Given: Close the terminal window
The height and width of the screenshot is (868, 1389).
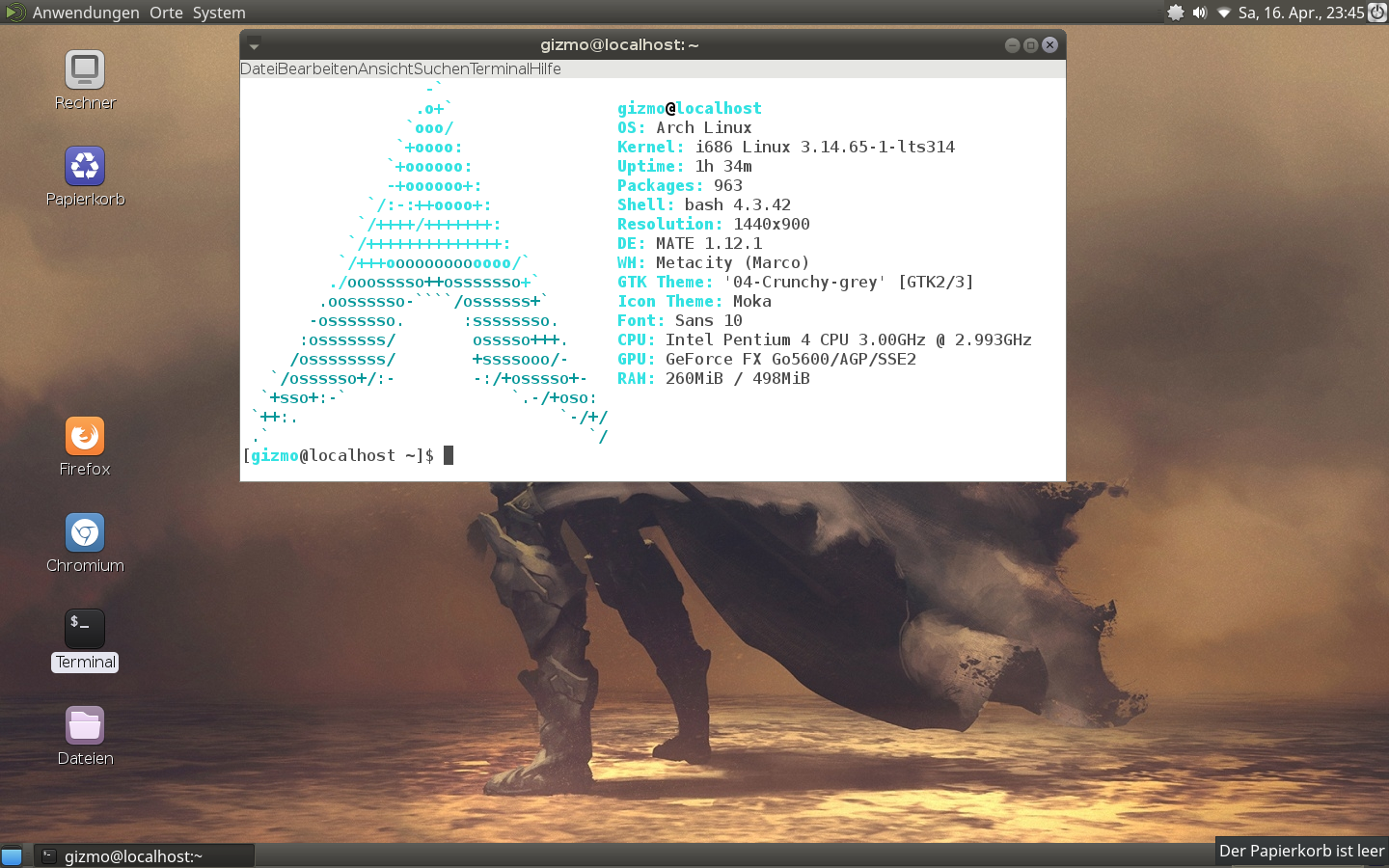Looking at the screenshot, I should click(1049, 44).
